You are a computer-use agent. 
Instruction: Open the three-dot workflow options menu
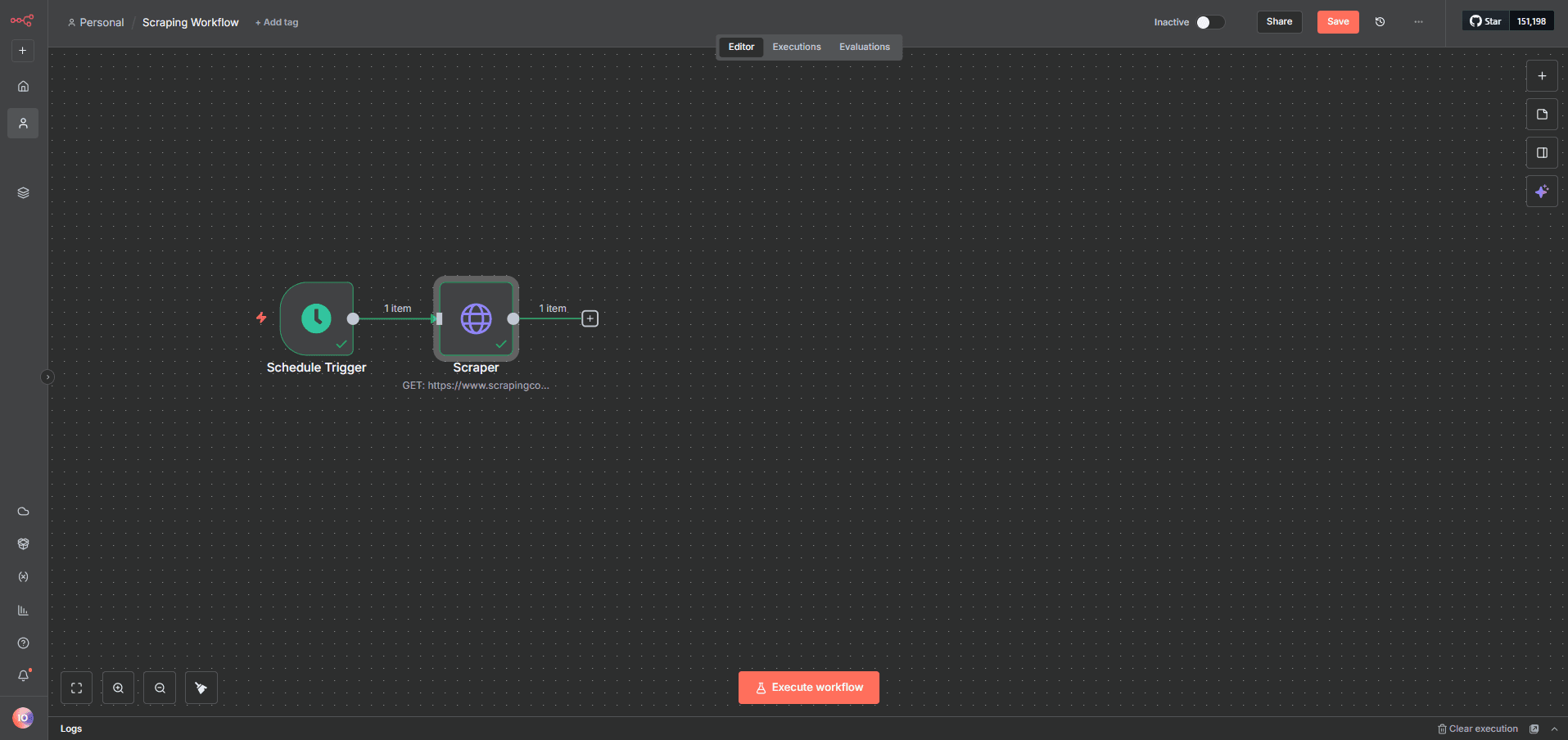(x=1418, y=22)
